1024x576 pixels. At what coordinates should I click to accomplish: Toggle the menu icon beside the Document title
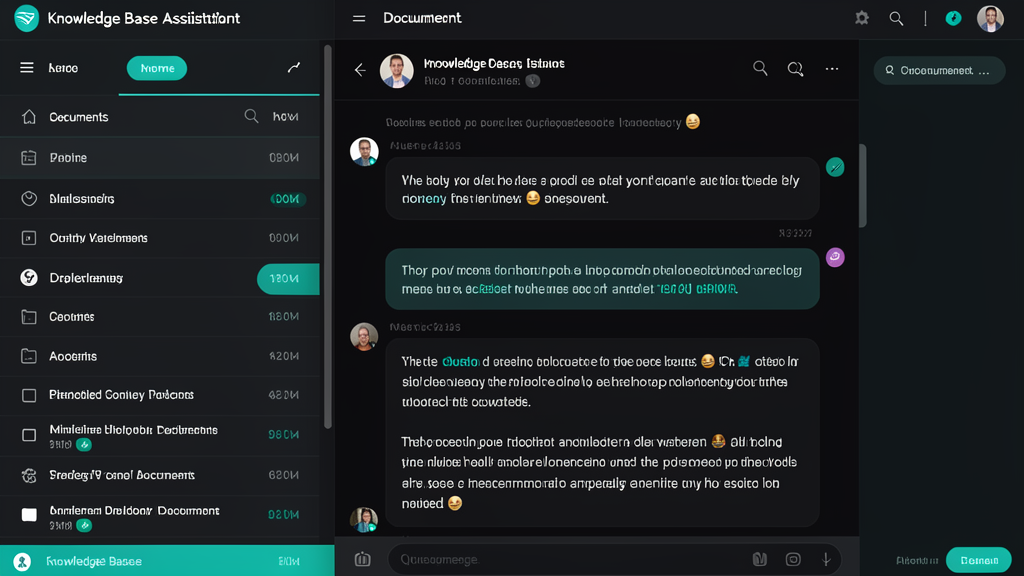tap(359, 18)
